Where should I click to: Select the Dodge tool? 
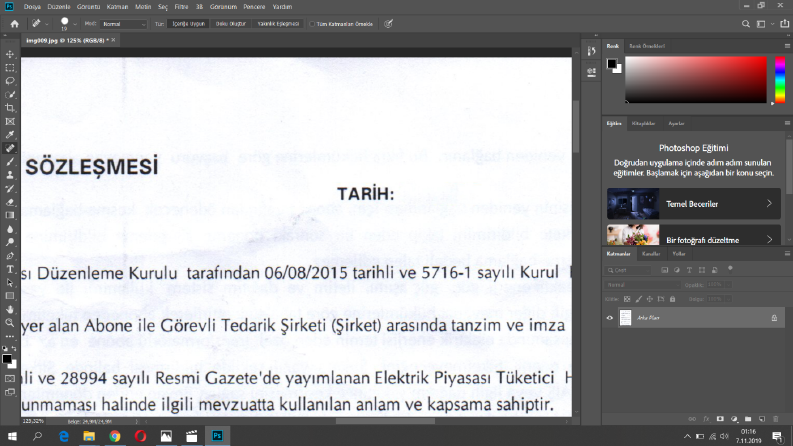[10, 242]
